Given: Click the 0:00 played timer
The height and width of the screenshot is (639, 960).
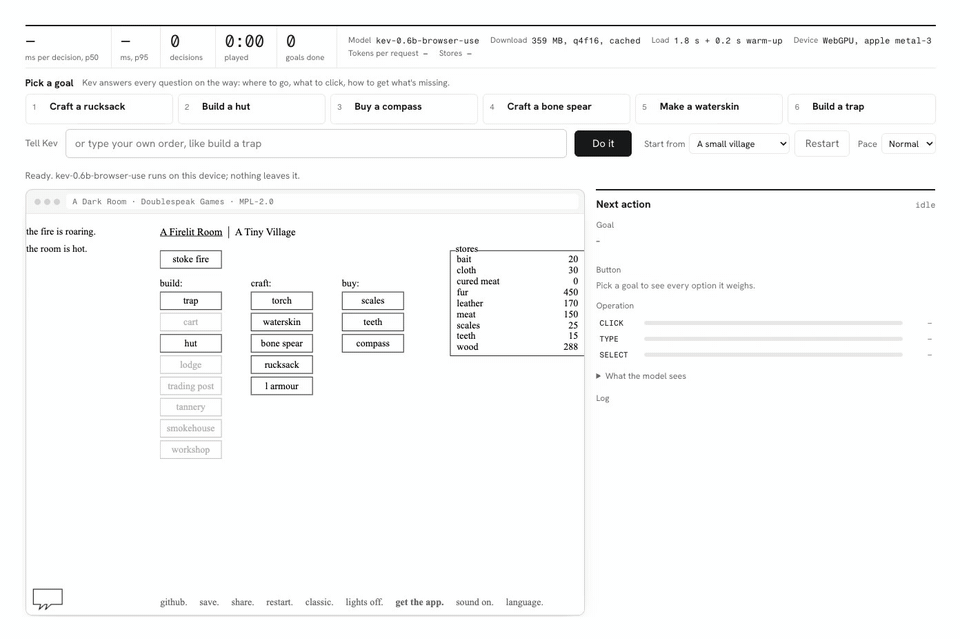Looking at the screenshot, I should click(x=244, y=42).
